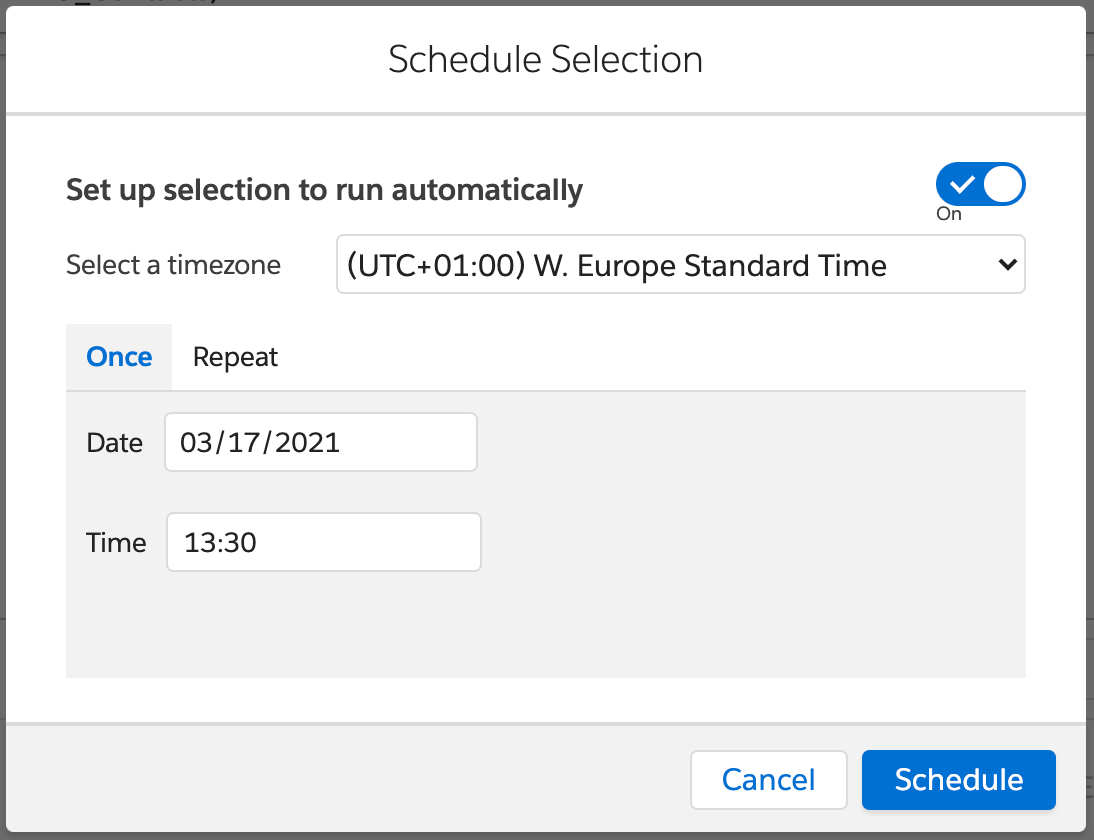Click the checkmark icon inside the toggle
The width and height of the screenshot is (1094, 840).
point(962,185)
